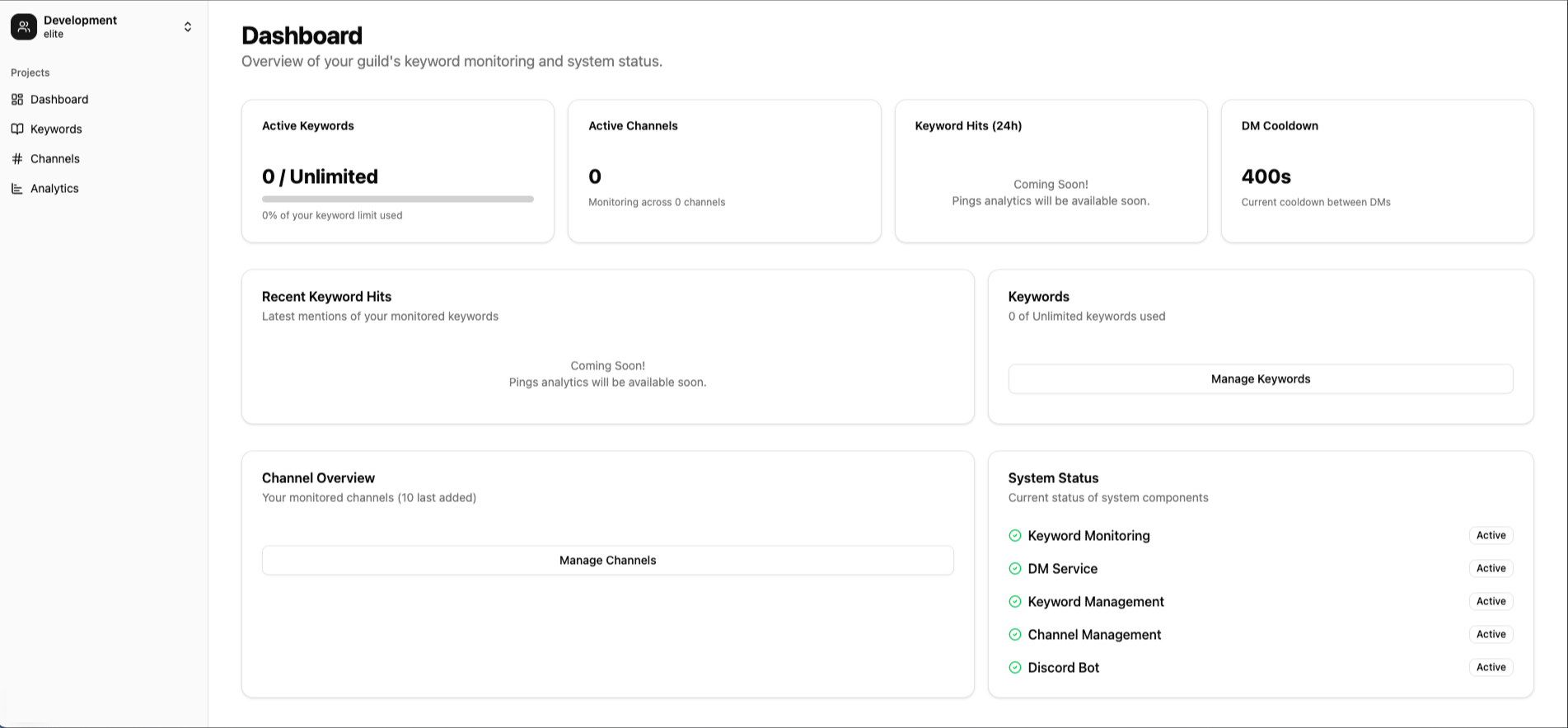Viewport: 1568px width, 728px height.
Task: Click the '0 / Unlimited' keywords value
Action: 320,176
